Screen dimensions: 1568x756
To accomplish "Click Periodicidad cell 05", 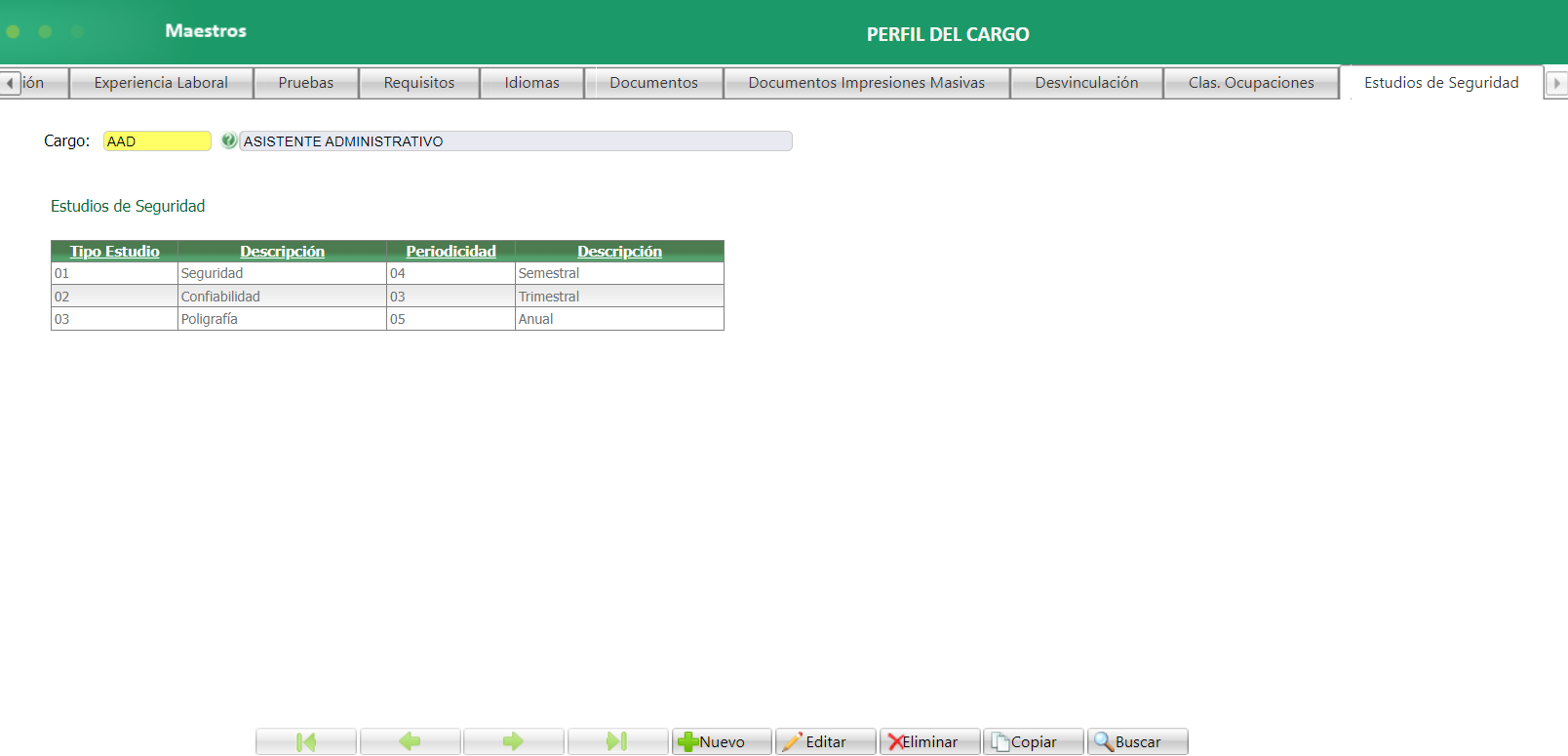I will pyautogui.click(x=451, y=319).
